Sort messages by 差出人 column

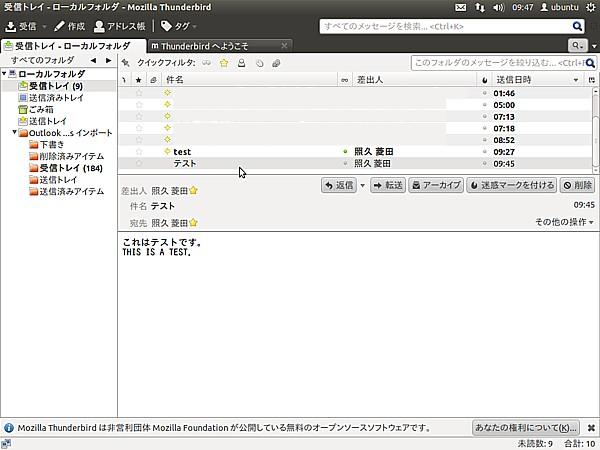(x=415, y=80)
